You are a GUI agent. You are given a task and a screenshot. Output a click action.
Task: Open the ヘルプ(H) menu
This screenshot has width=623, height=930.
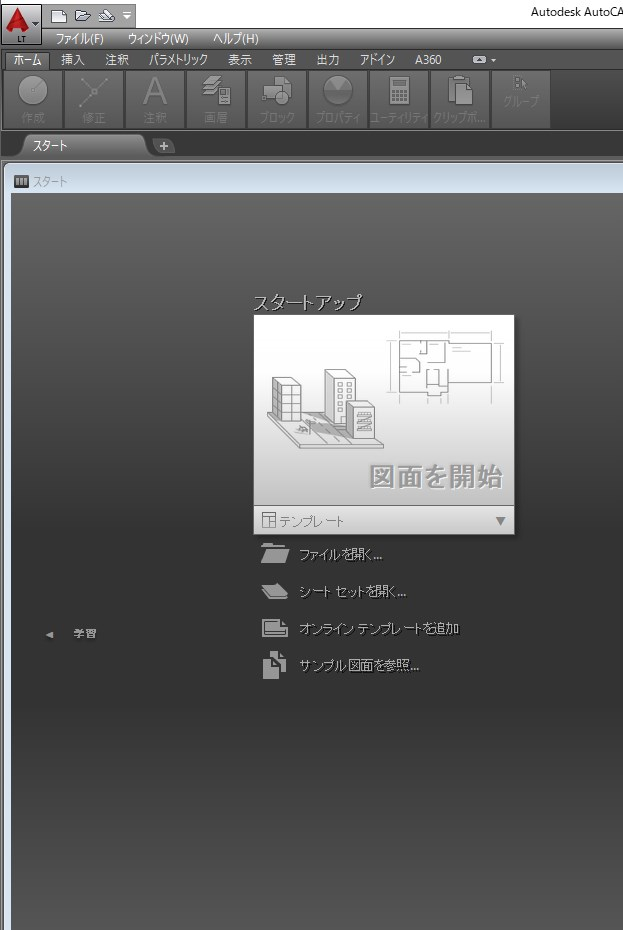pyautogui.click(x=235, y=39)
